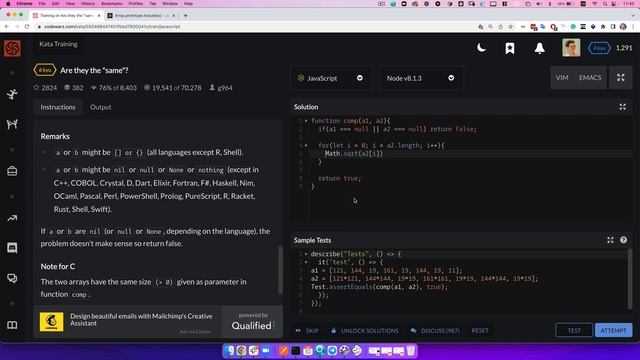Run the TEST button
Screen dimensions: 640x360
tap(574, 330)
